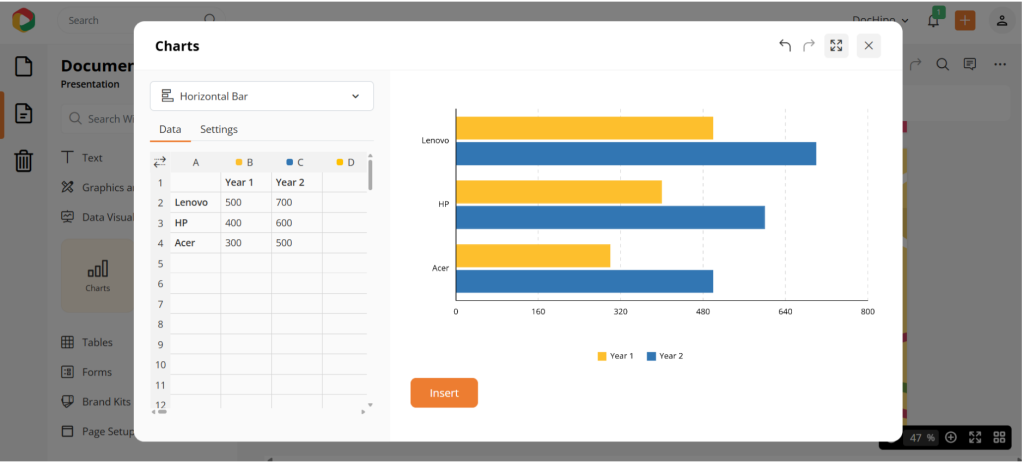Open the comments icon in editor toolbar
The height and width of the screenshot is (463, 1024).
[970, 64]
